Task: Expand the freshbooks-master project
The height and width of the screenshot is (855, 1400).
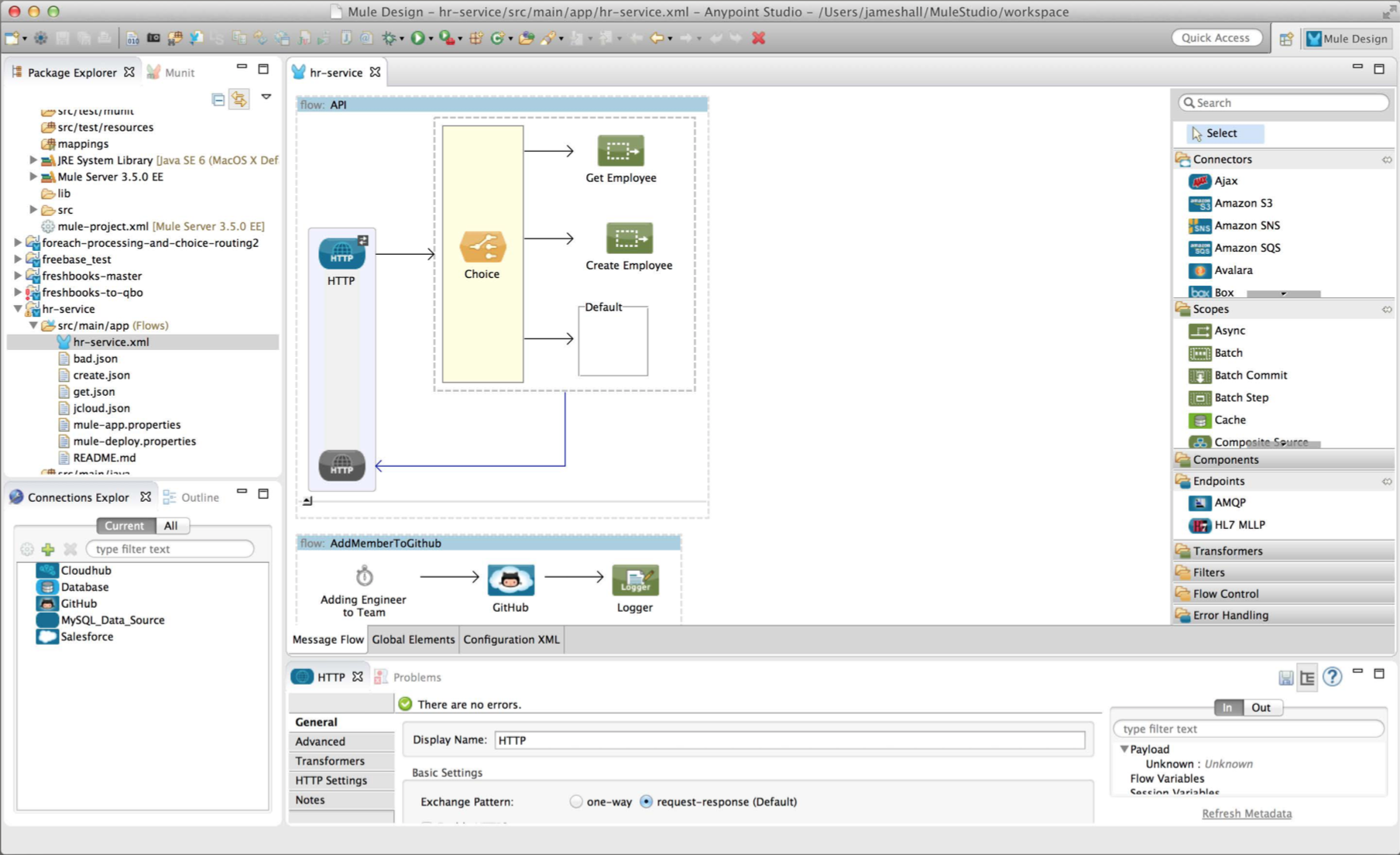Action: [x=18, y=276]
